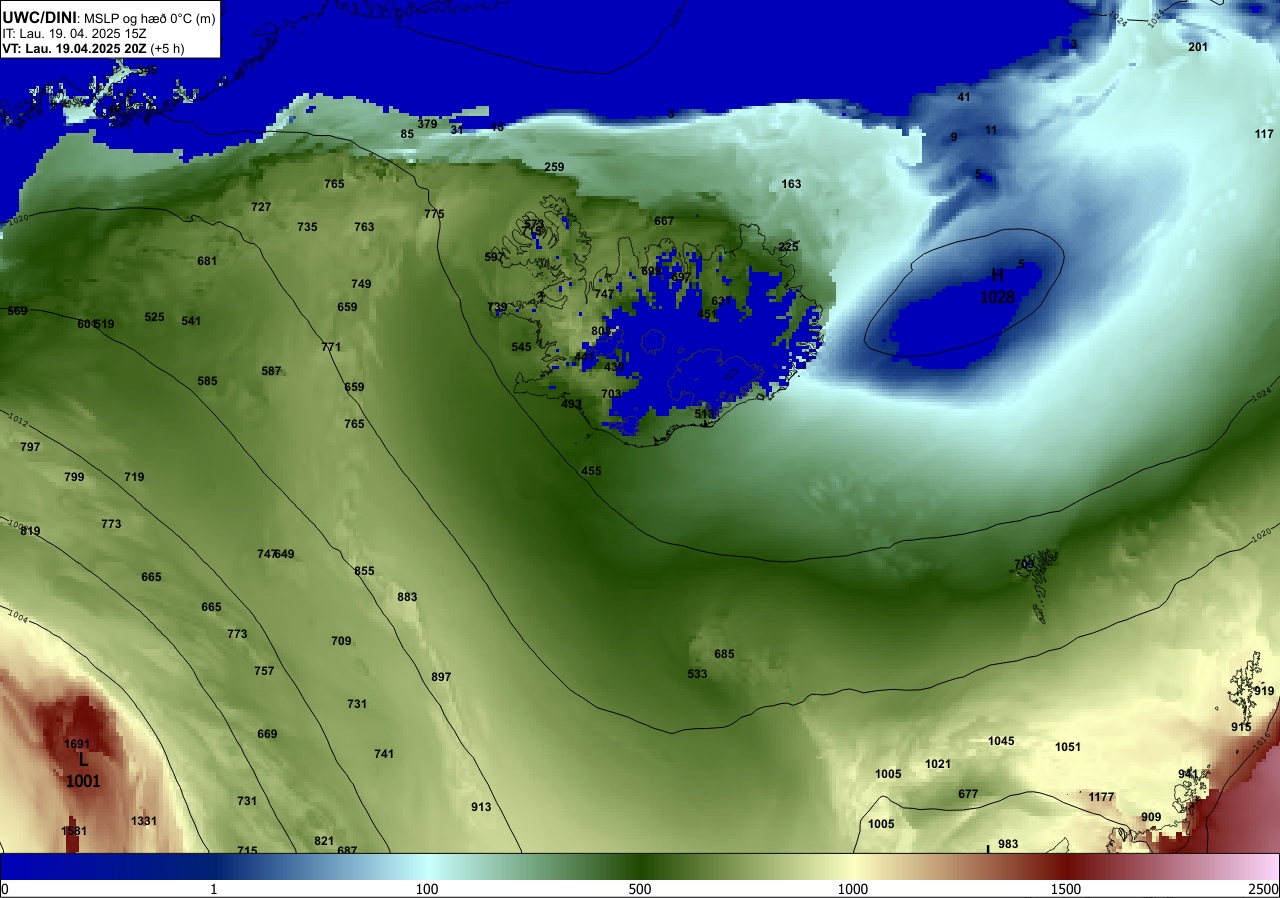Click the 1581 height value
Screen dimensions: 1280x898
[74, 831]
